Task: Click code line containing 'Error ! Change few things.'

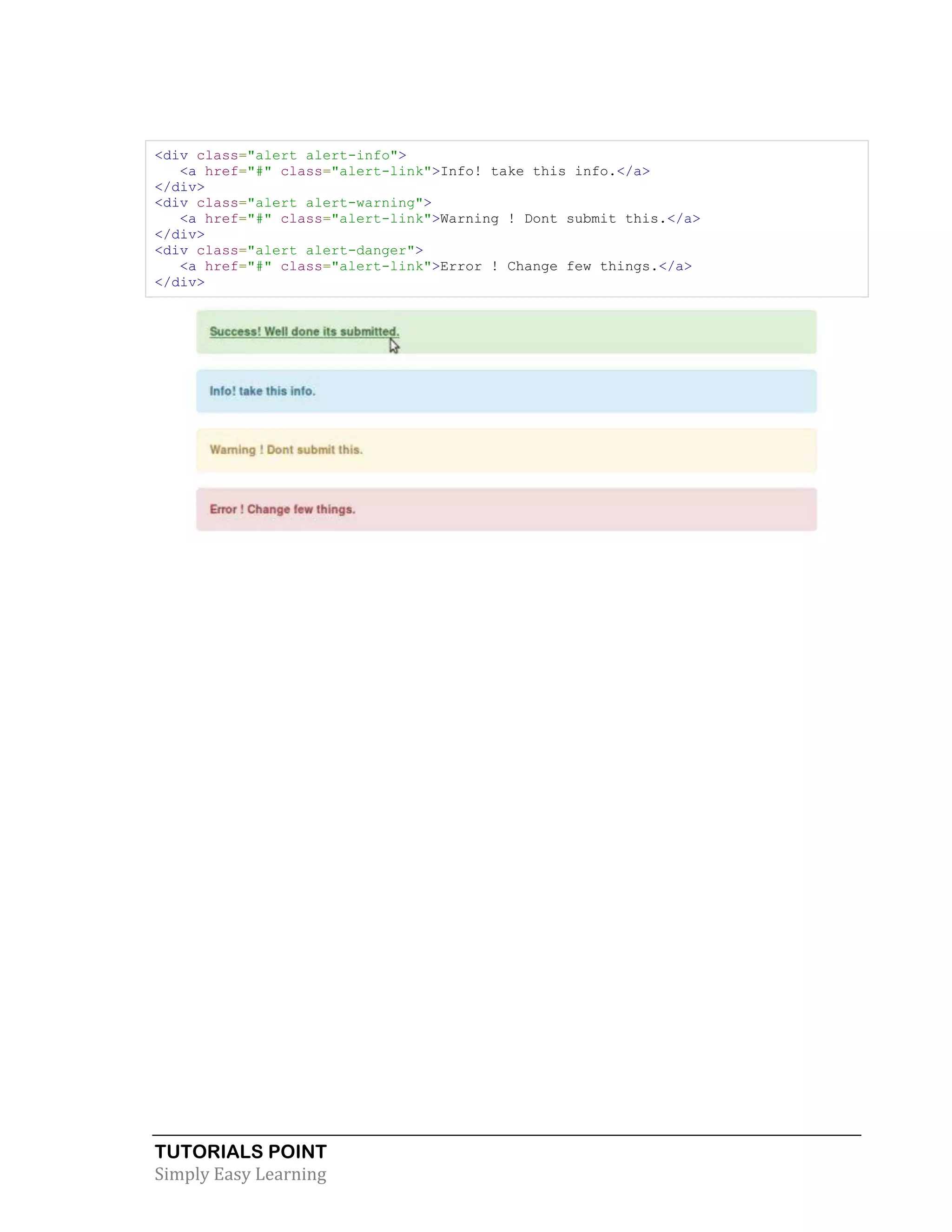Action: 436,266
